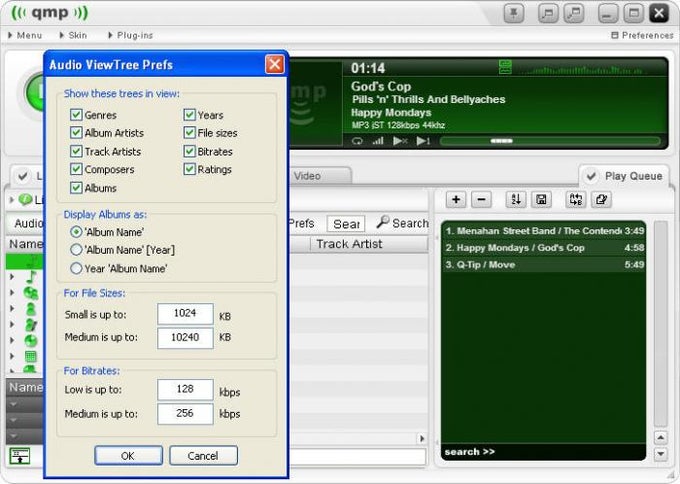Select the calendar grid tree icon
The image size is (680, 484).
click(x=31, y=356)
